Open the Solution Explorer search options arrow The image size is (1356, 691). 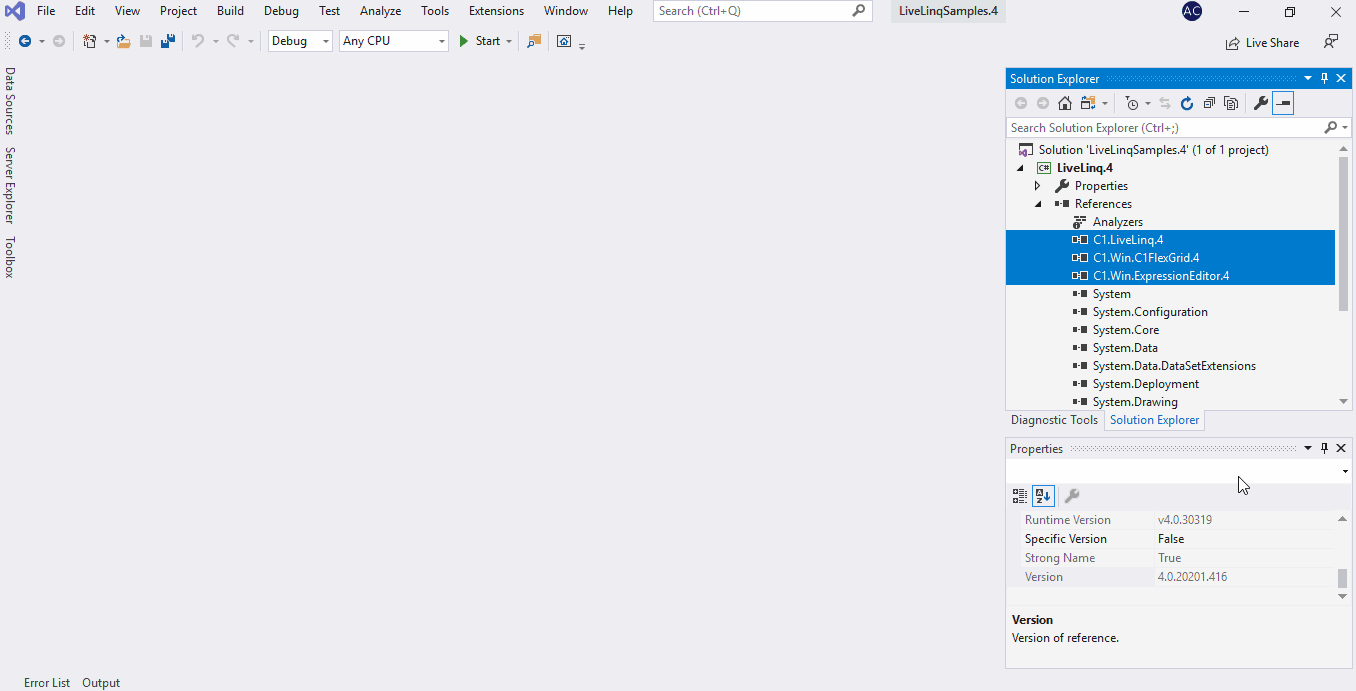click(1346, 128)
